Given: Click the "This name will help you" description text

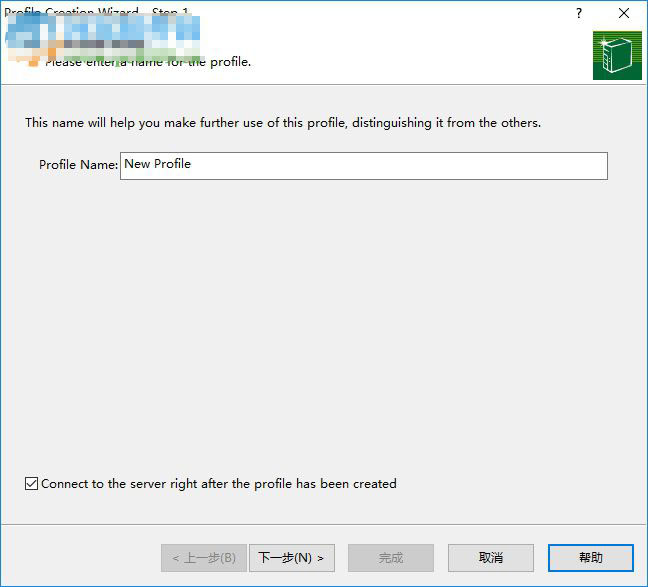Looking at the screenshot, I should 282,123.
